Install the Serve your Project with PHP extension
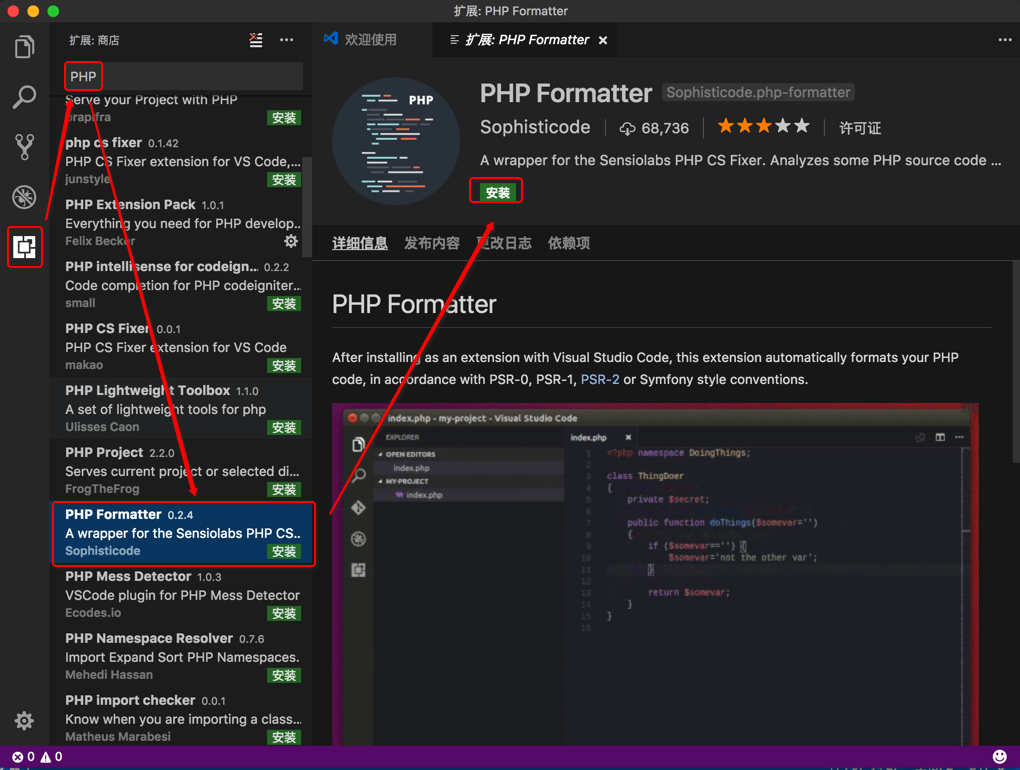The width and height of the screenshot is (1020, 770). pos(284,118)
